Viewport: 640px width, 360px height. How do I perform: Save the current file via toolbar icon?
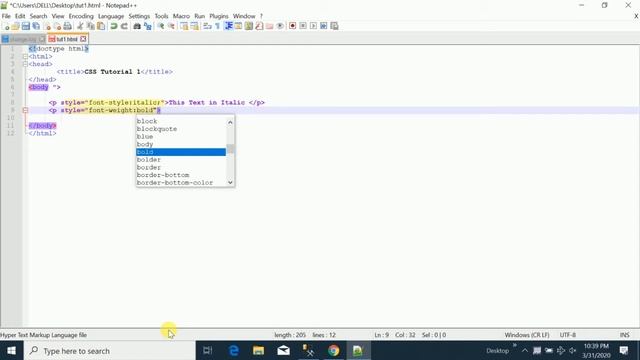26,26
